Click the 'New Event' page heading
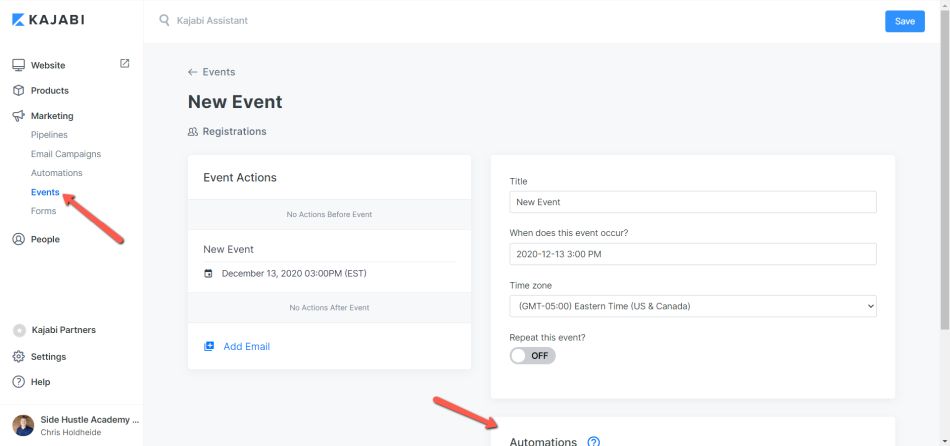Viewport: 950px width, 446px height. pos(235,101)
